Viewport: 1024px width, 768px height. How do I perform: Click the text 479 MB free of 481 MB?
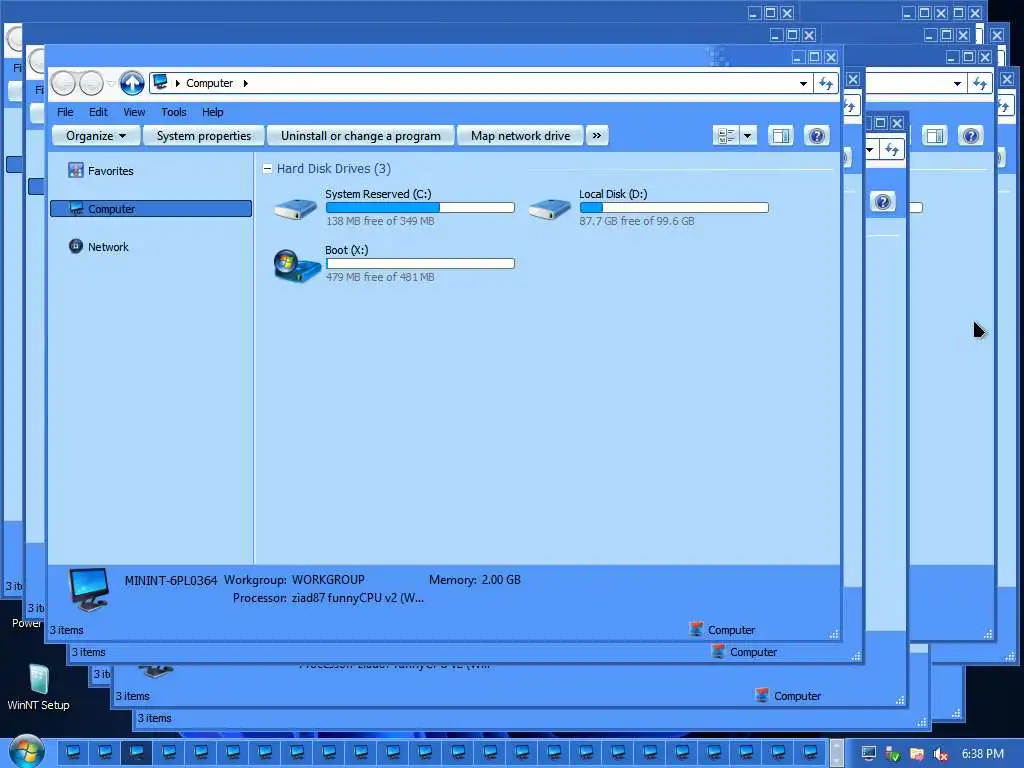(x=380, y=278)
